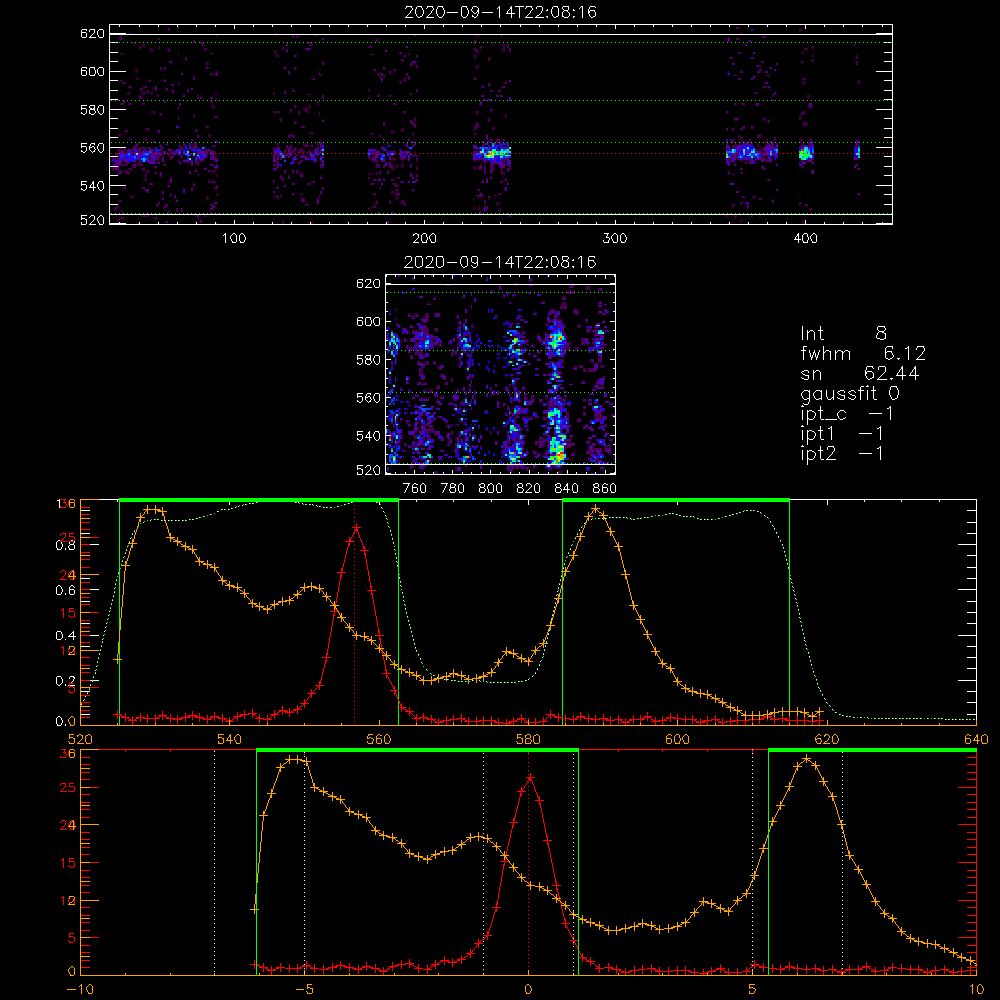The height and width of the screenshot is (1000, 1000).
Task: Select the 'Int 8' parameter line
Action: (x=843, y=333)
